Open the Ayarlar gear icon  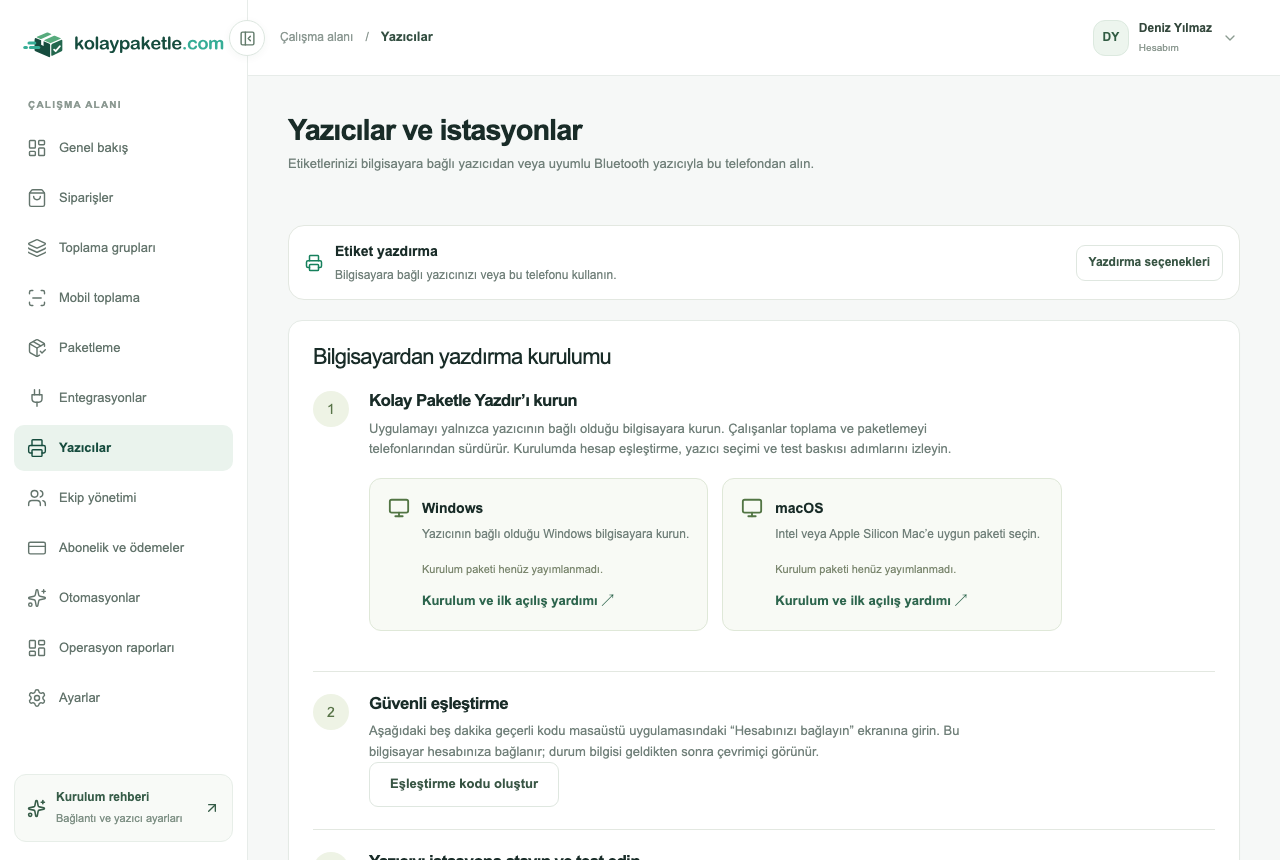(37, 698)
